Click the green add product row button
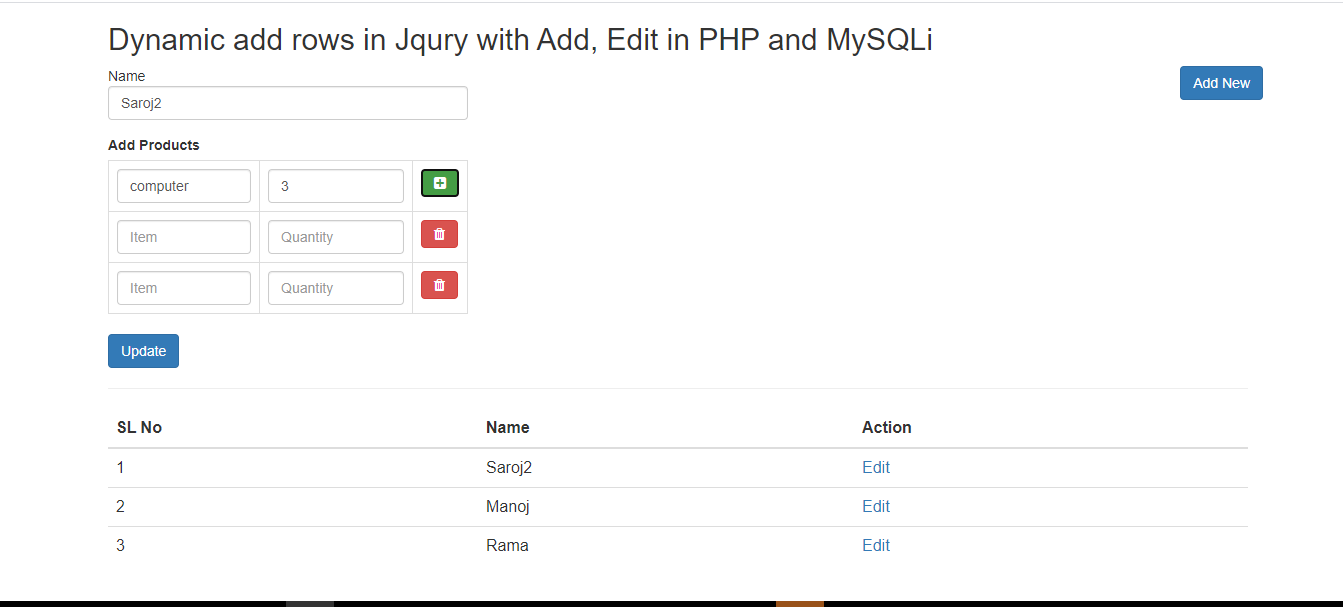This screenshot has height=607, width=1343. pos(440,184)
